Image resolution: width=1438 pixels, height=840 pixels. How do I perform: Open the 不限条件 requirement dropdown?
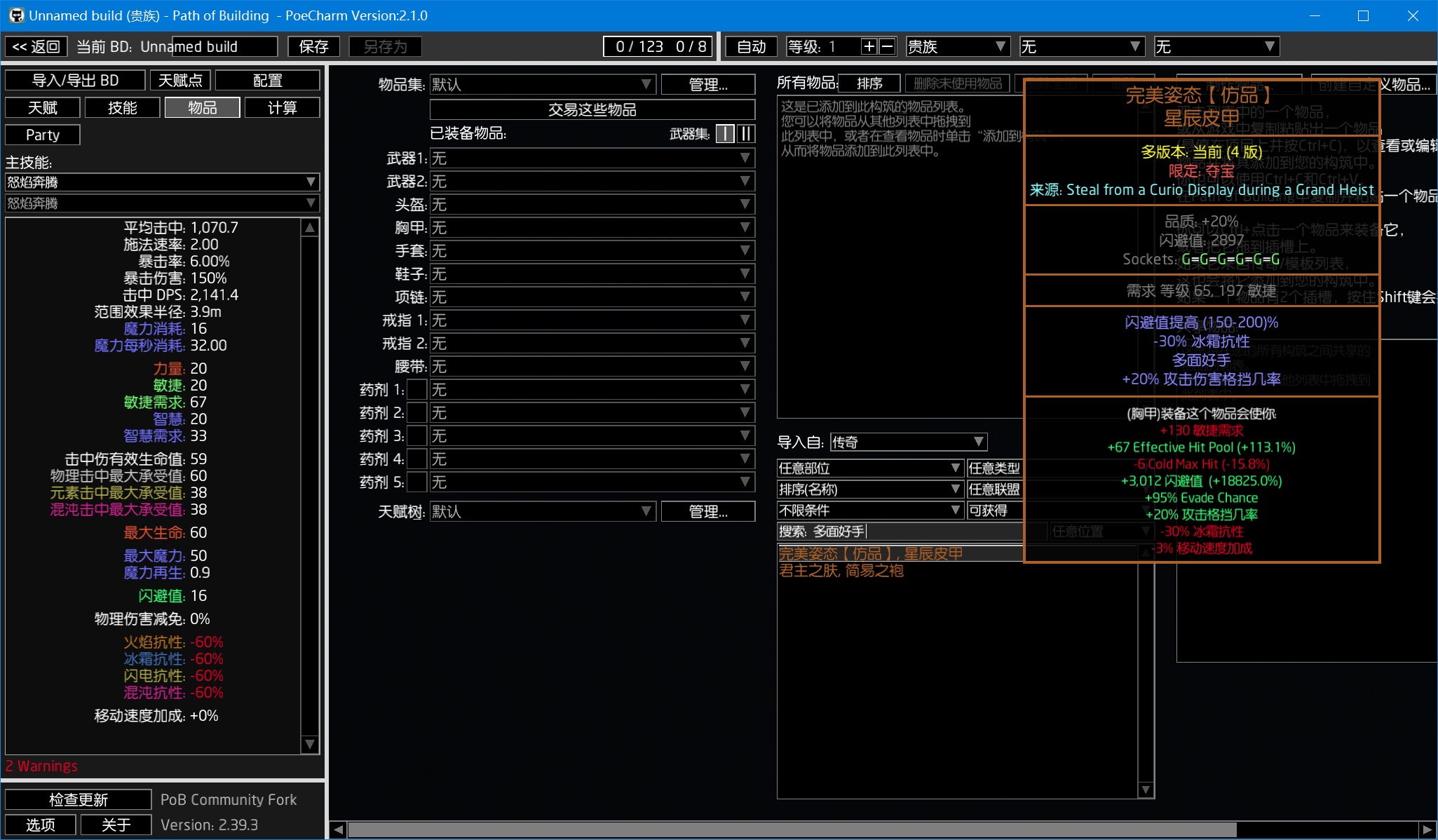[870, 510]
